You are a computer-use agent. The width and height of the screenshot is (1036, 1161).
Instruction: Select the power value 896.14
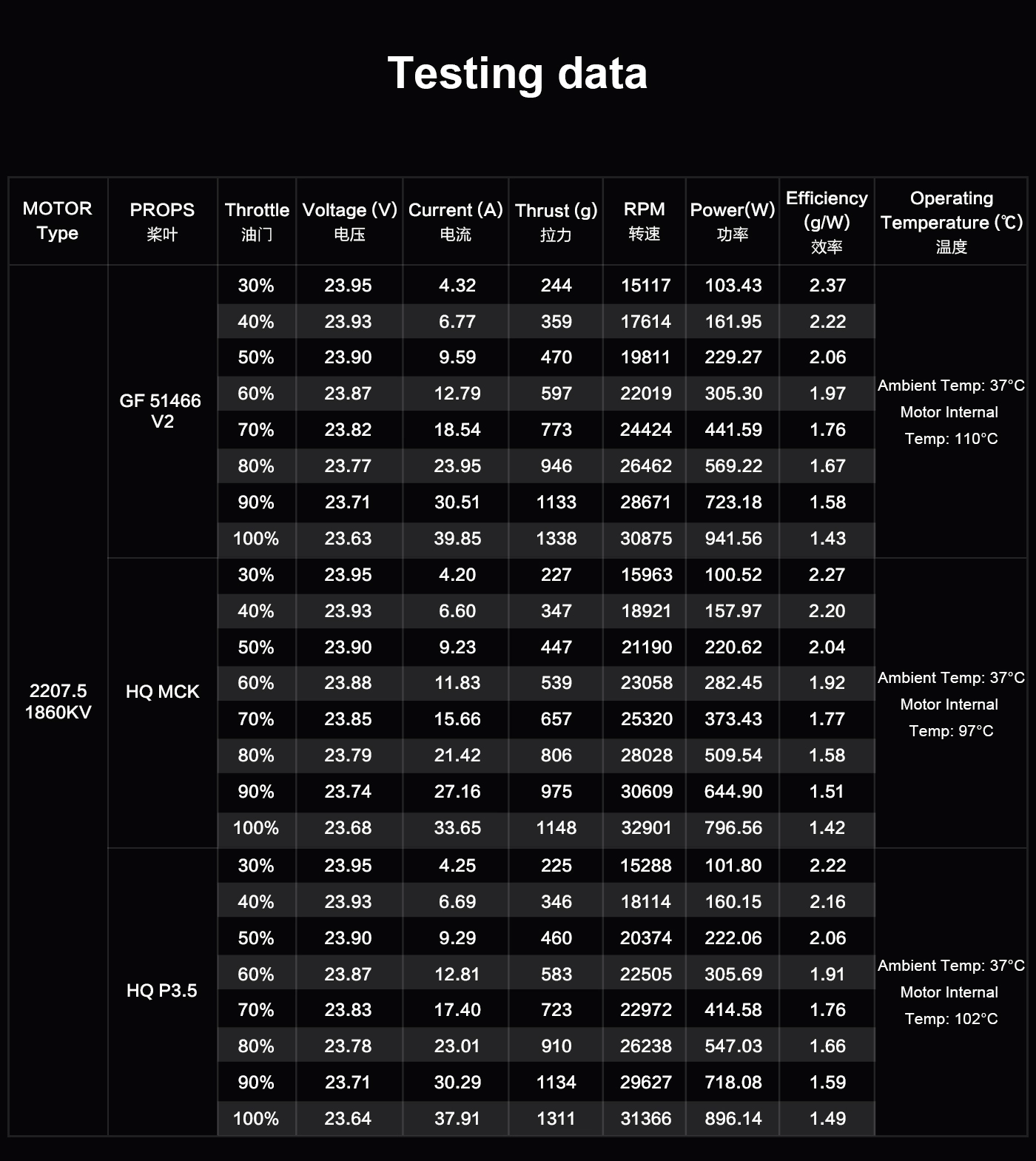pos(733,1118)
